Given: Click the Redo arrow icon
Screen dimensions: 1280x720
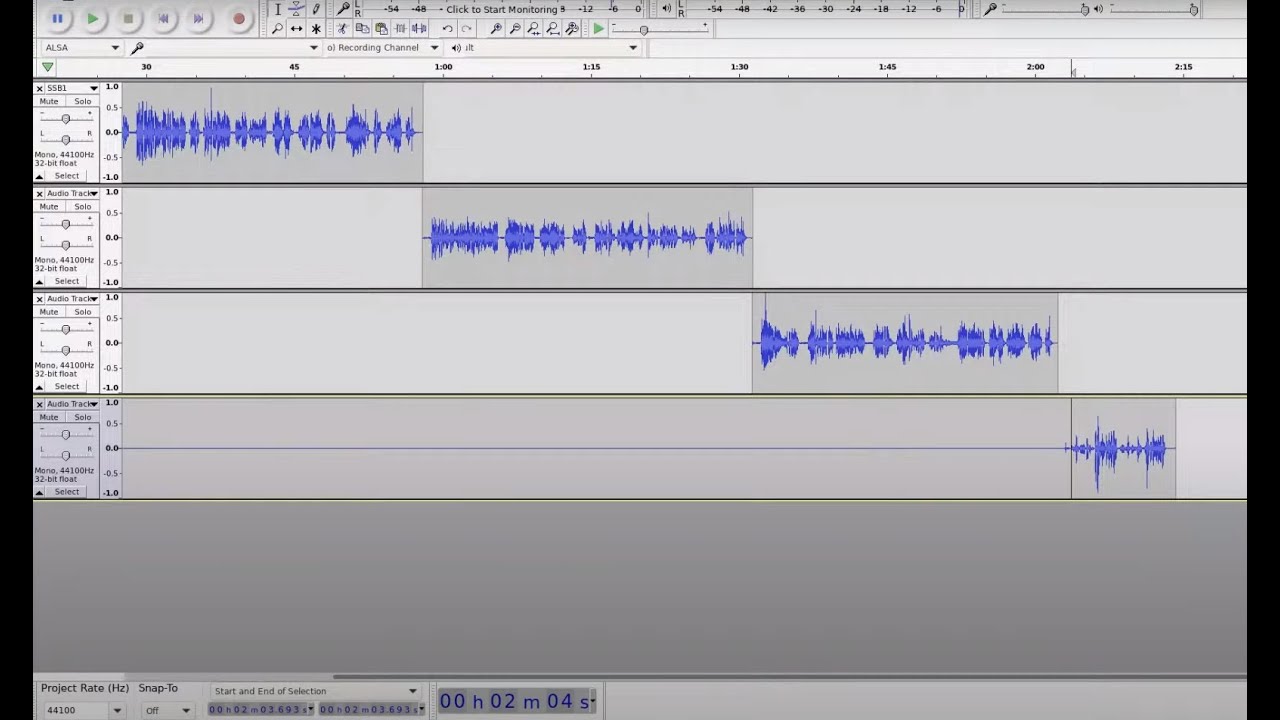Looking at the screenshot, I should click(466, 29).
